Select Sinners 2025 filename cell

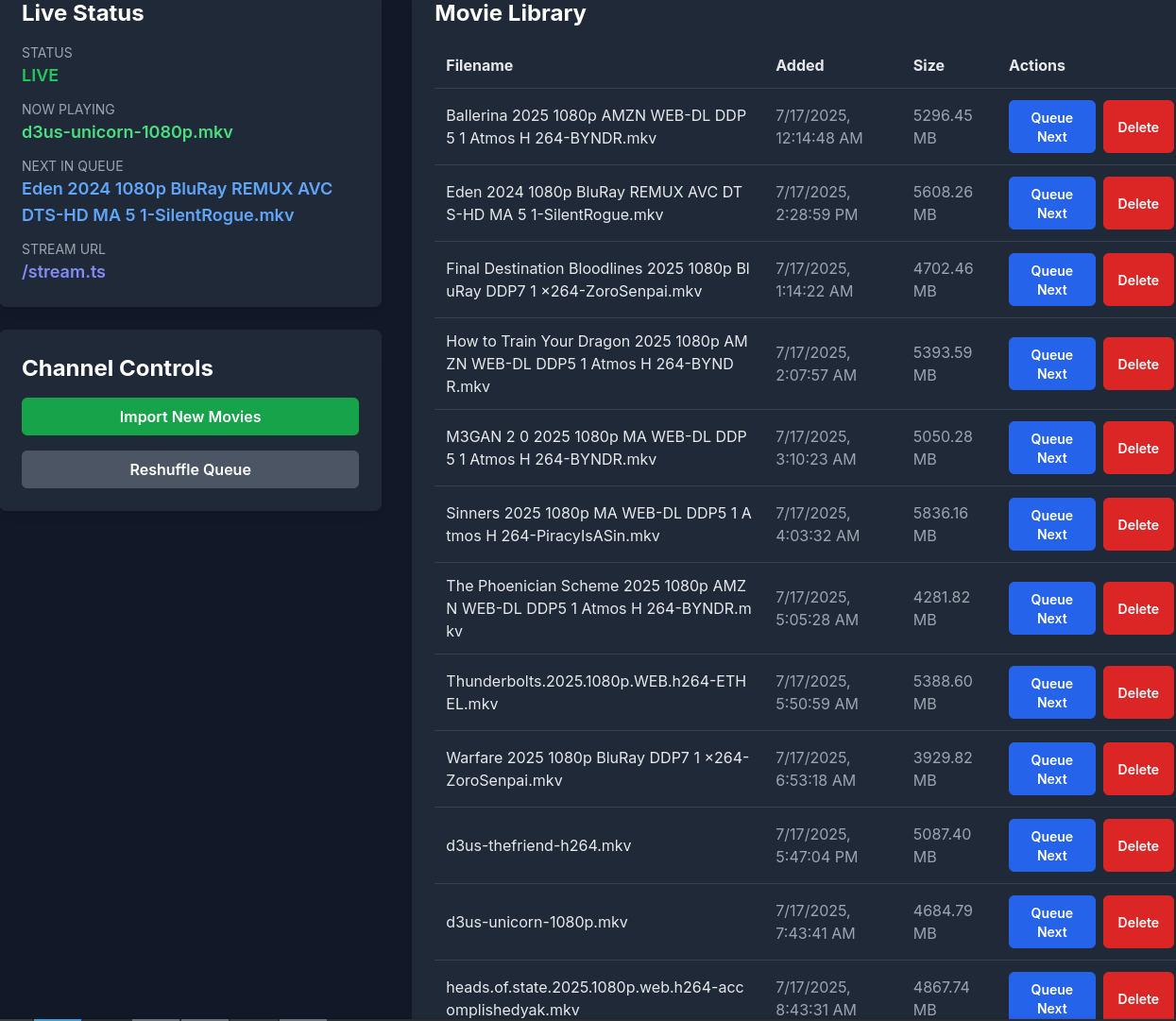tap(599, 524)
